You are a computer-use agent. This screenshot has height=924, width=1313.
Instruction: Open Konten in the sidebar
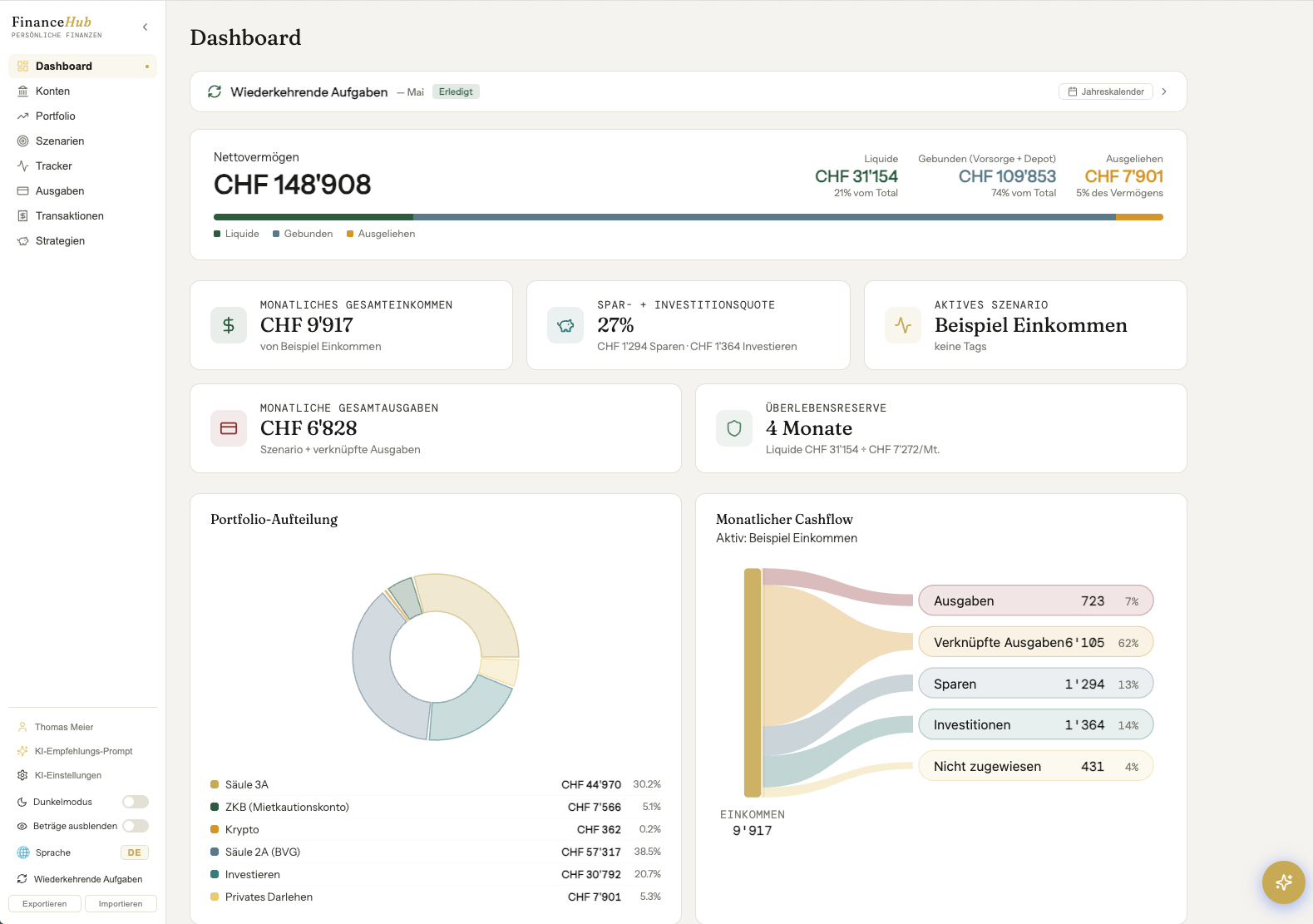[82, 91]
